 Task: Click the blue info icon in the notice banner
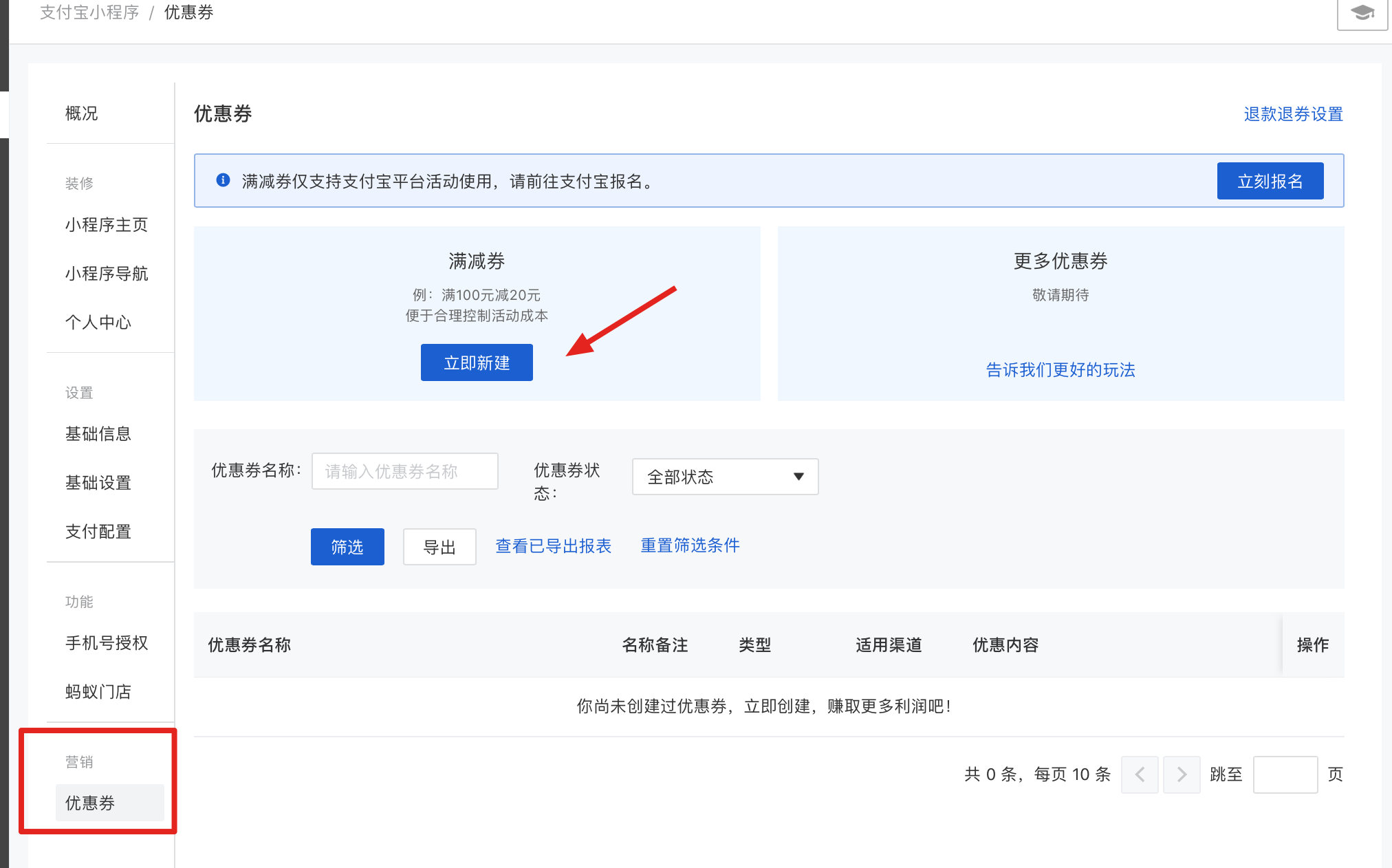point(223,180)
